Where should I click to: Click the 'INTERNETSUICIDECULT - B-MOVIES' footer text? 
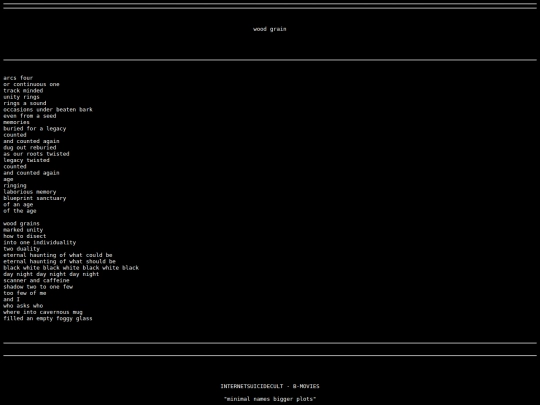tap(270, 386)
